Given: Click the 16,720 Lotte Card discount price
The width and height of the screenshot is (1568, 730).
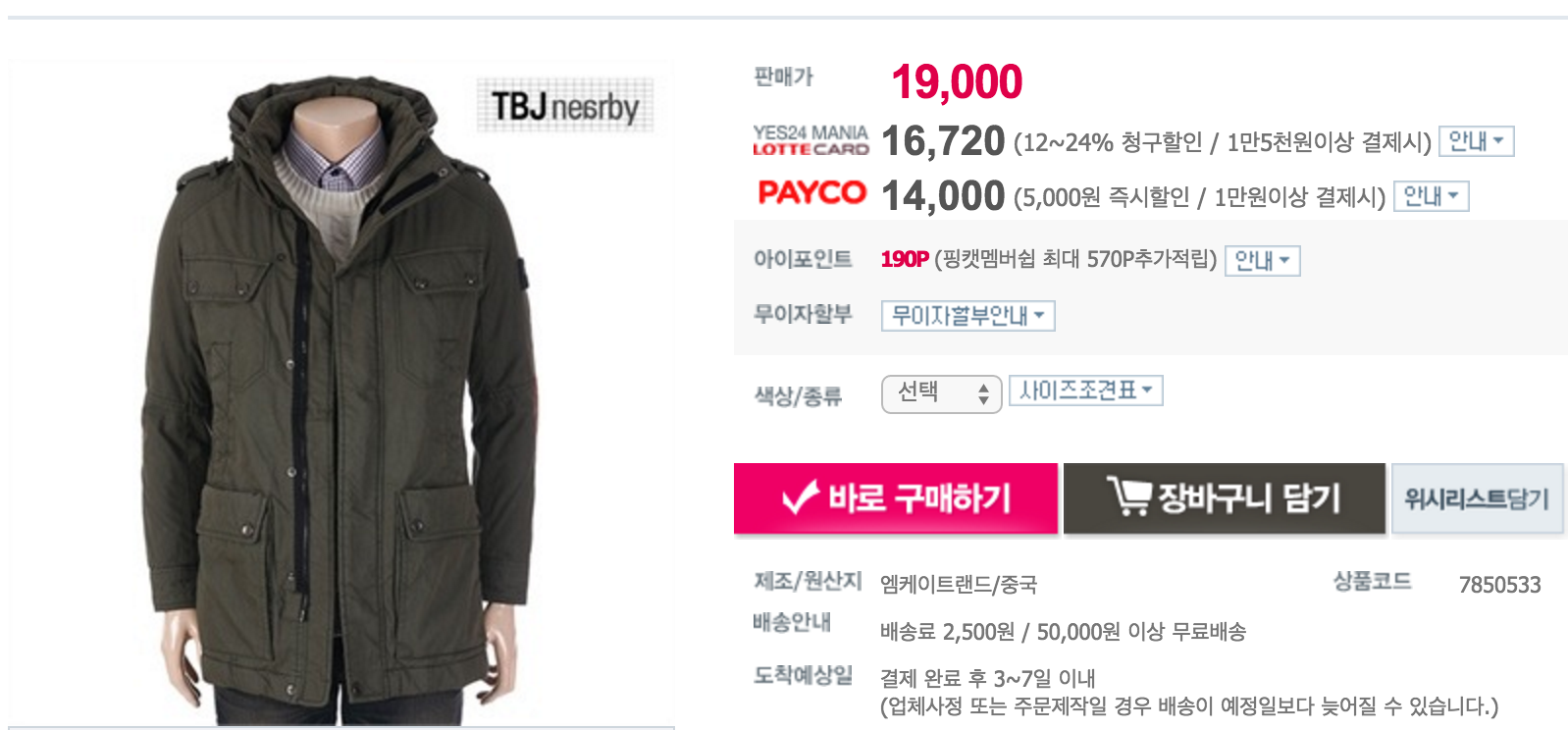Looking at the screenshot, I should [x=943, y=141].
